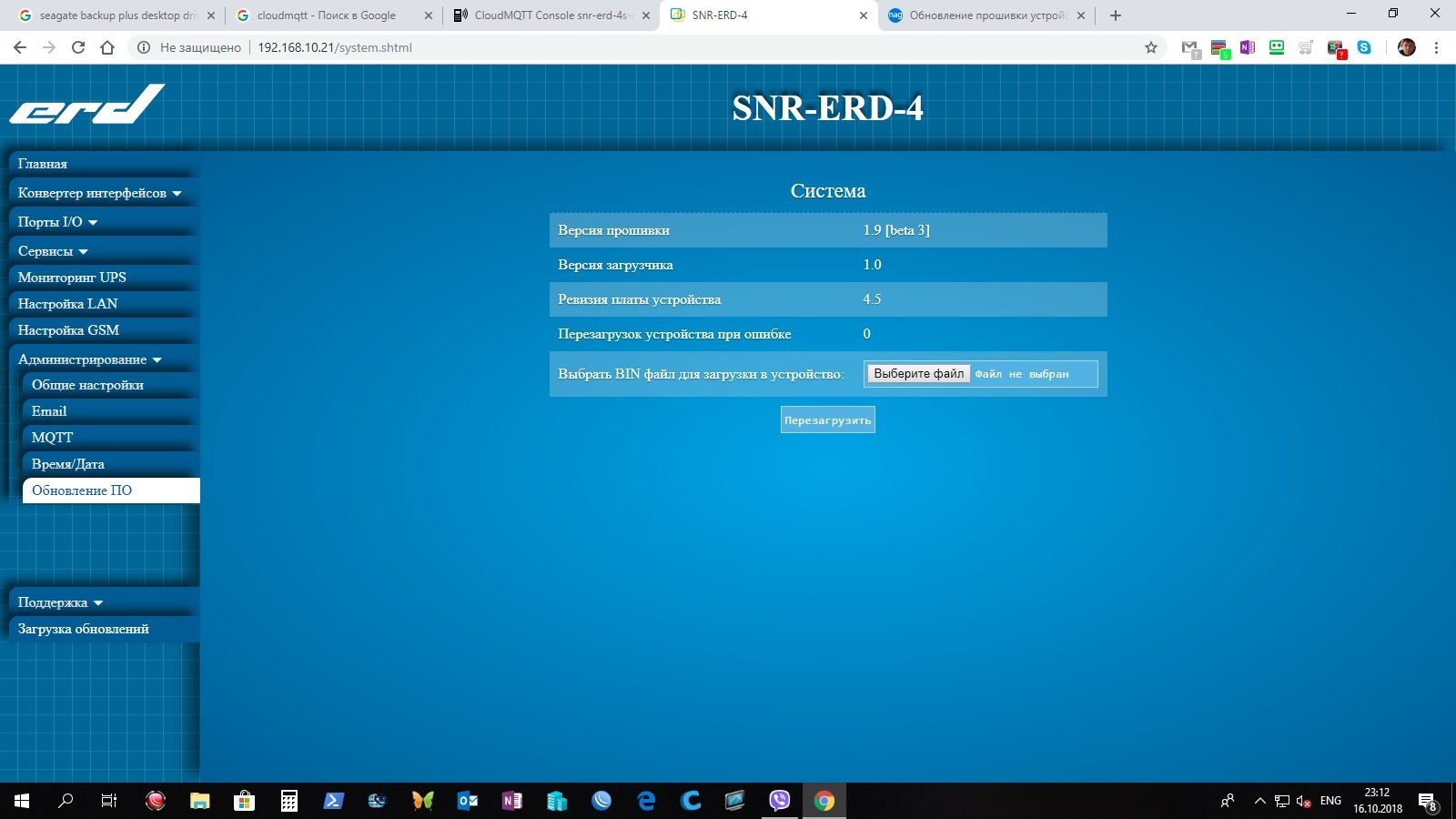Screen dimensions: 1456x819
Task: Open a new browser tab
Action: pyautogui.click(x=1116, y=15)
